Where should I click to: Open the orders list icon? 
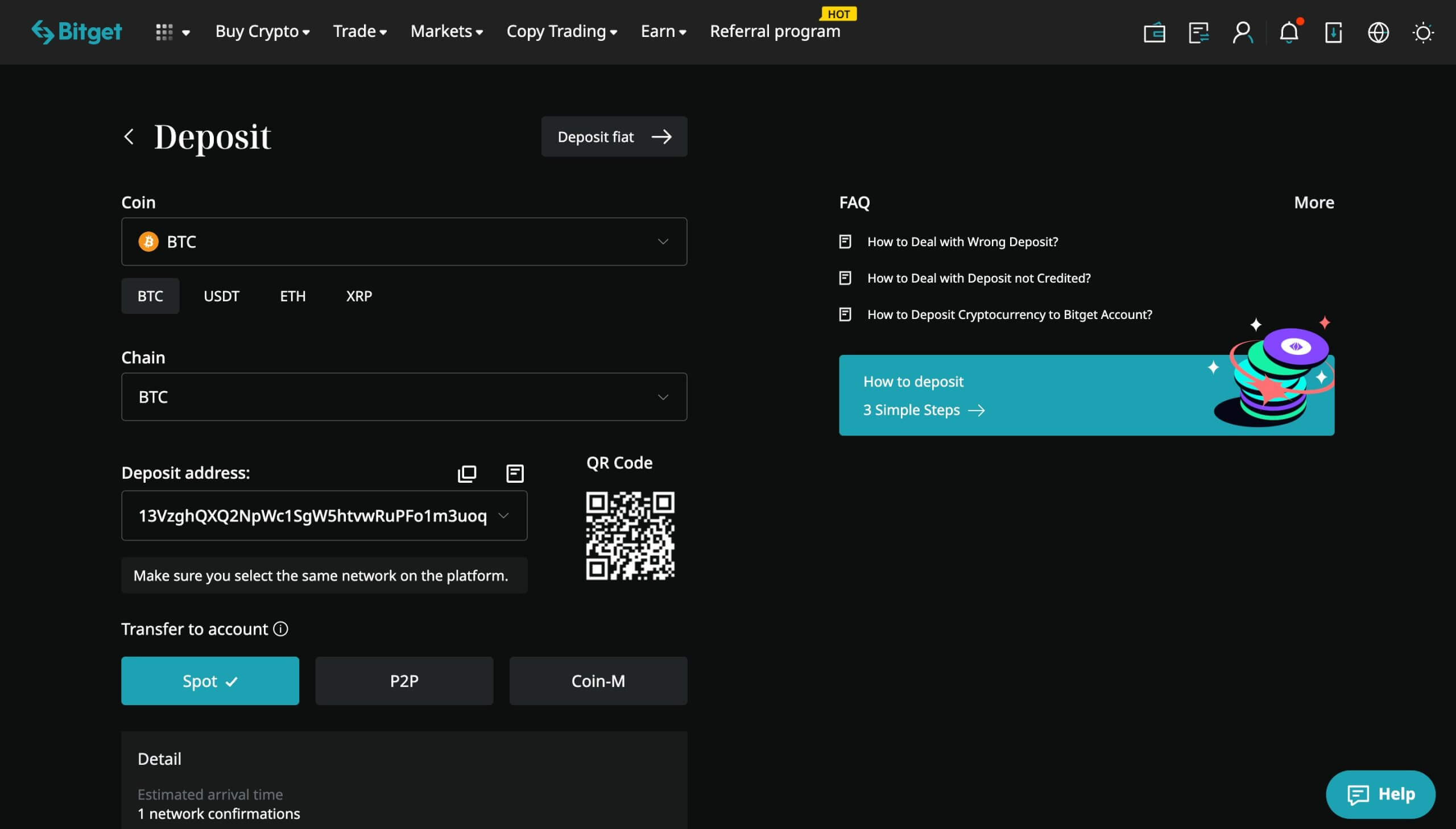click(1198, 32)
